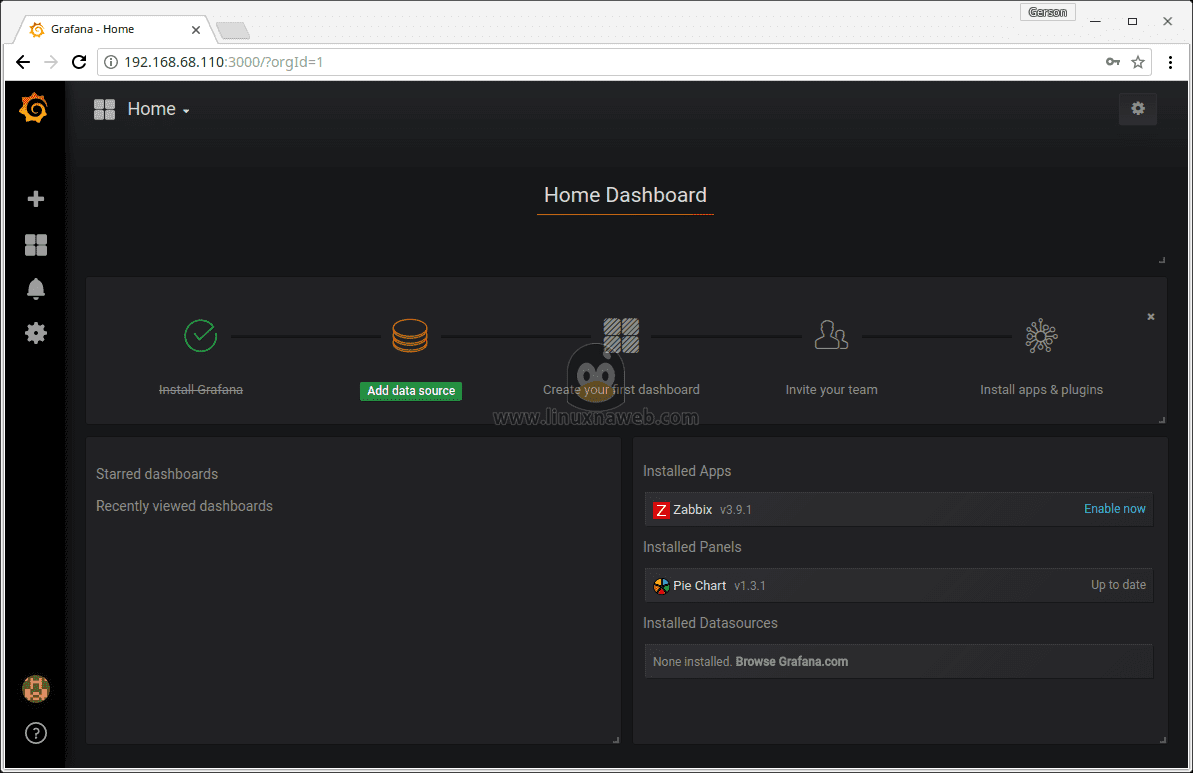This screenshot has width=1193, height=773.
Task: Open the user avatar profile menu
Action: (x=36, y=689)
